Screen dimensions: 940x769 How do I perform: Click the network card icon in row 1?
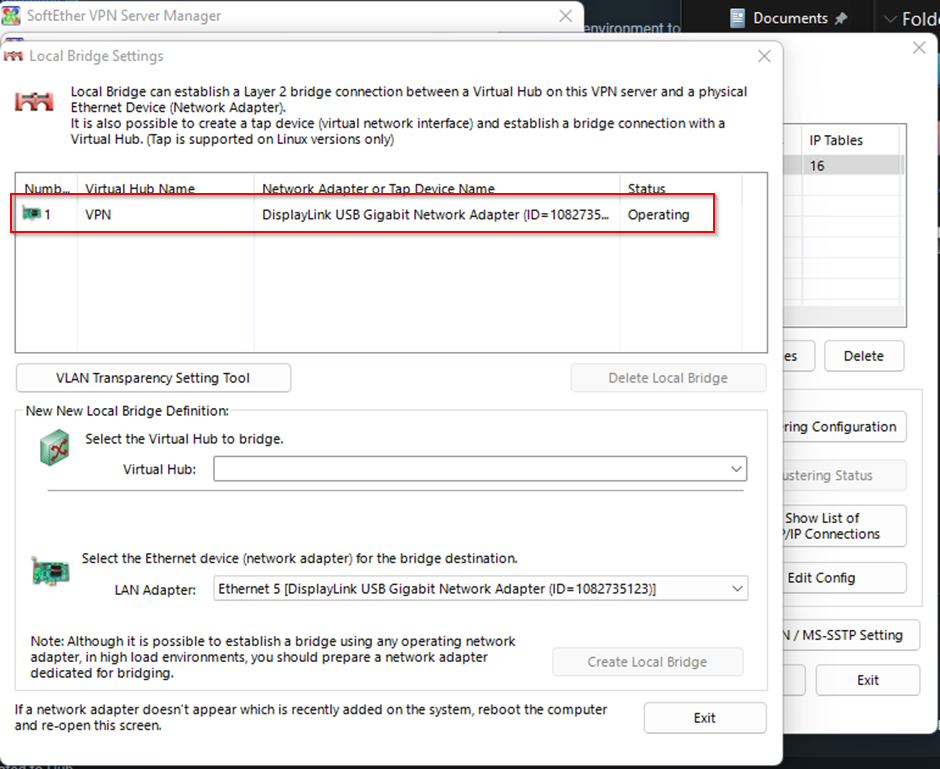point(31,213)
